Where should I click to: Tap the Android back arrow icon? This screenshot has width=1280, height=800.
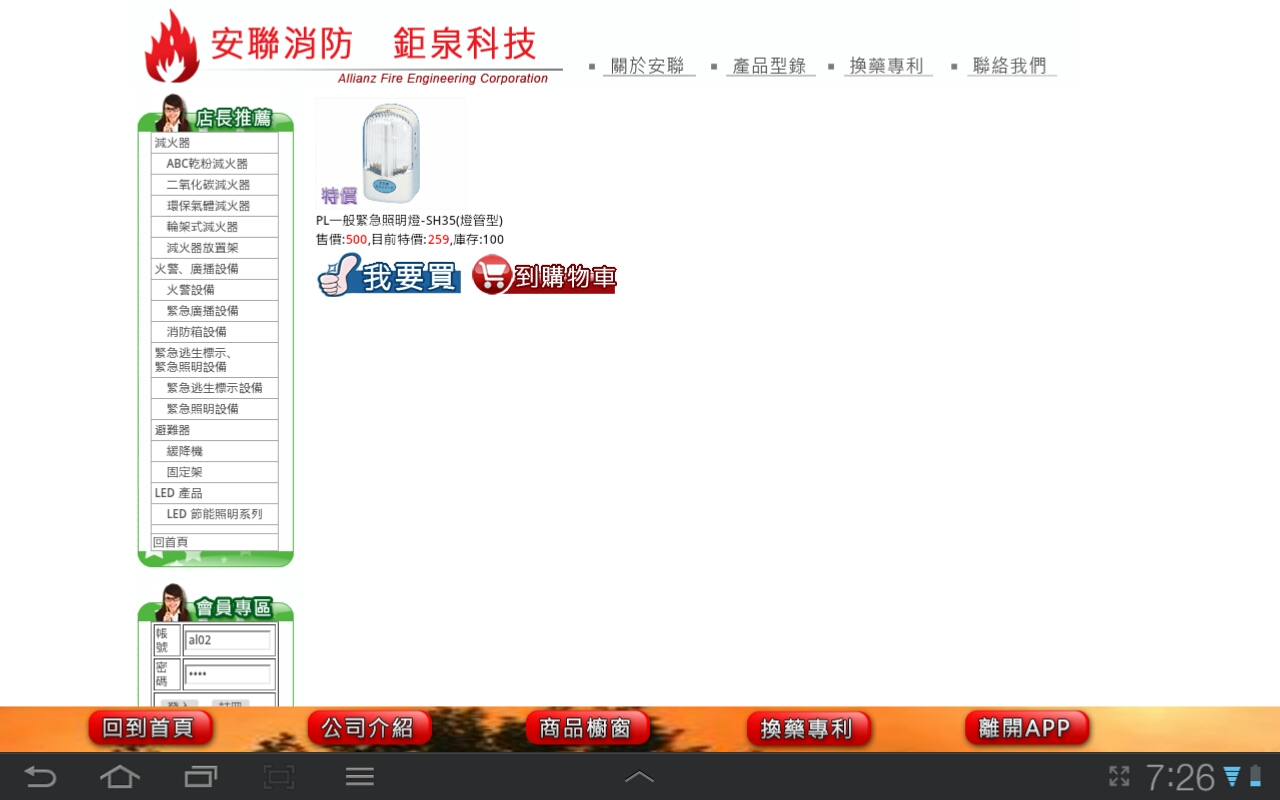click(40, 777)
